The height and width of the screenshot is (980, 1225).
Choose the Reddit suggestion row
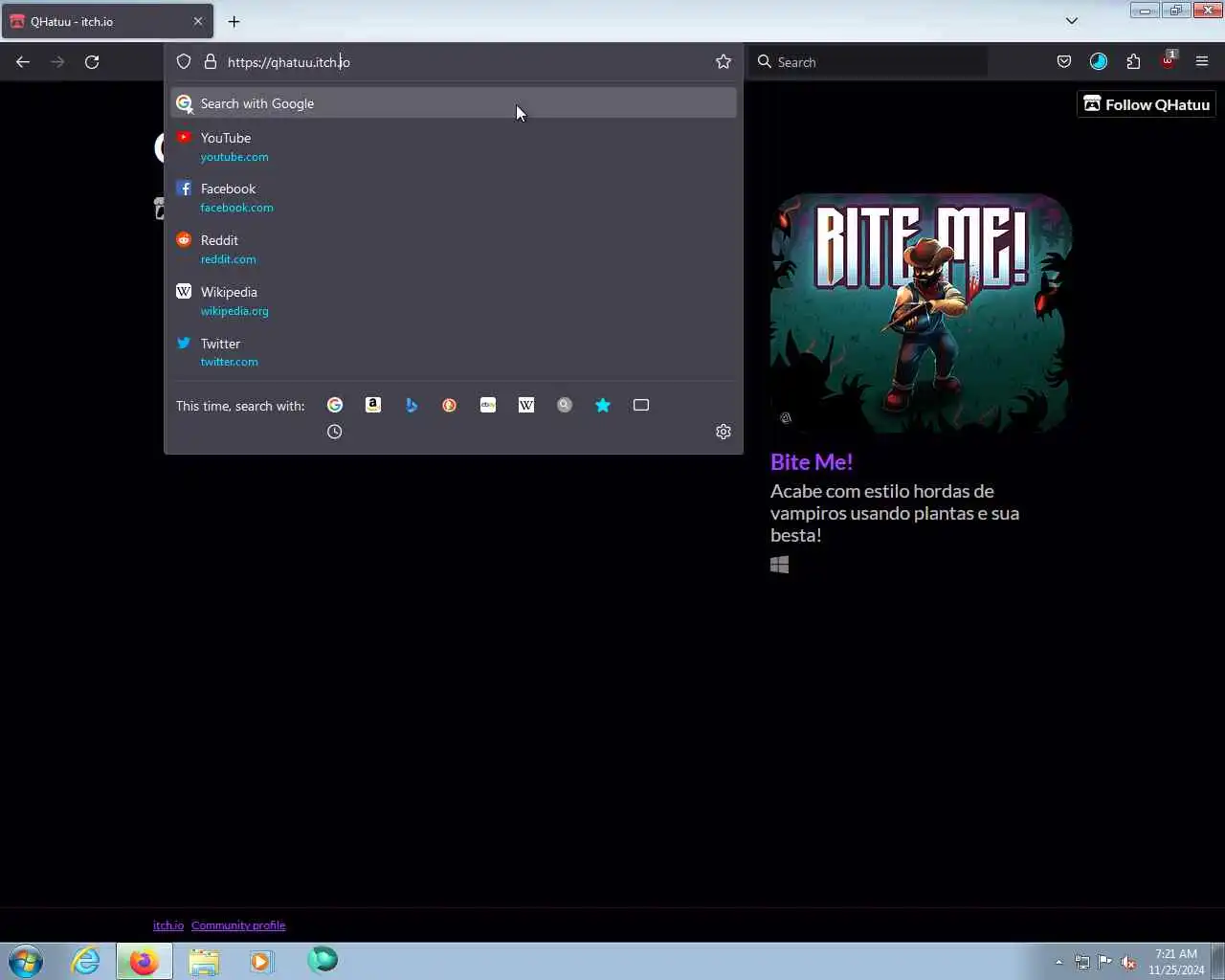coord(454,249)
